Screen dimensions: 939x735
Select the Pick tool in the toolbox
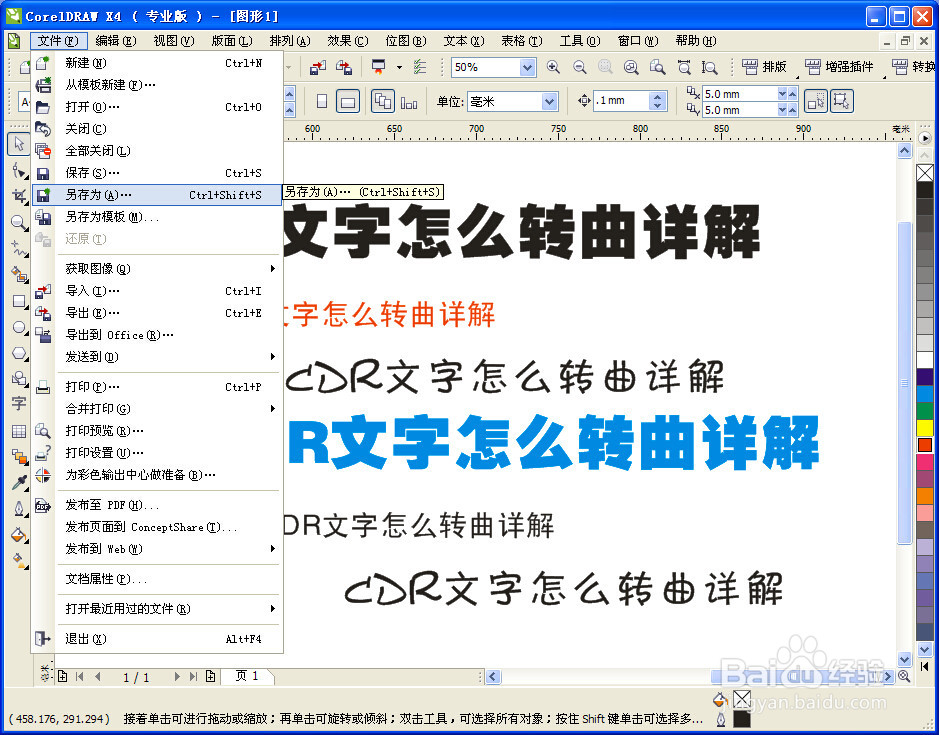click(x=19, y=144)
